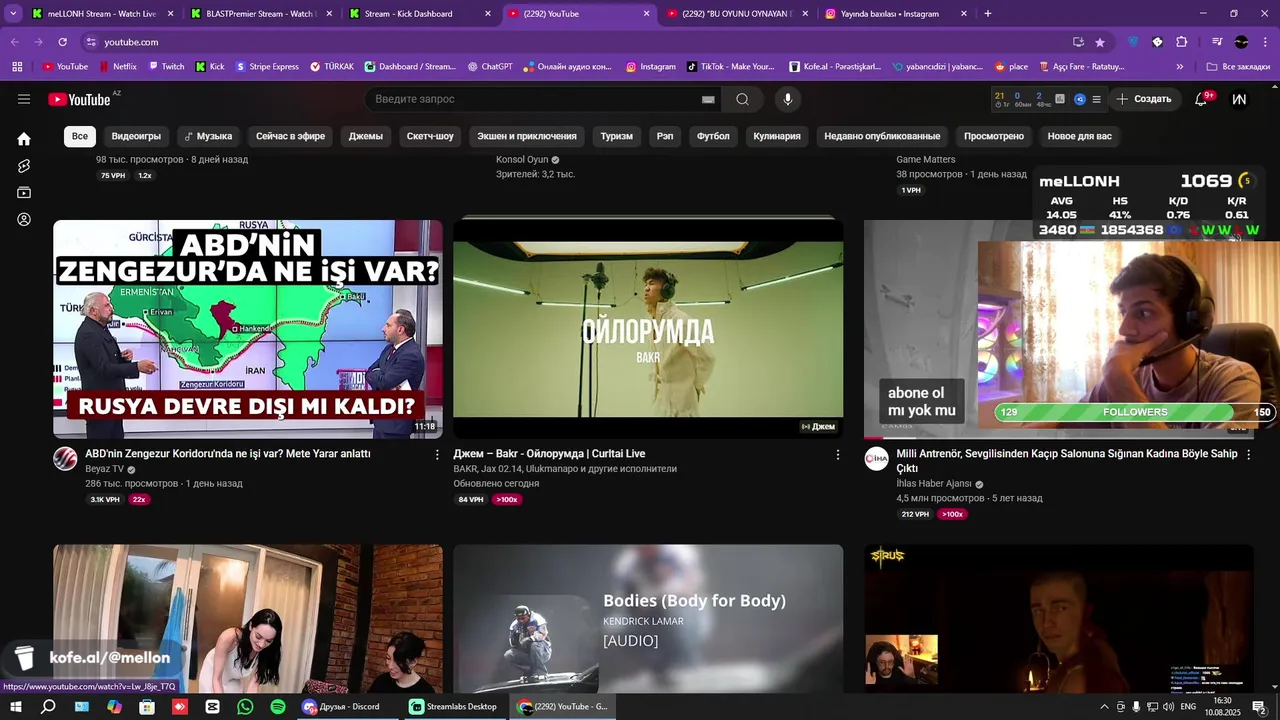Select the 'Музыка' filter chip

tap(208, 136)
